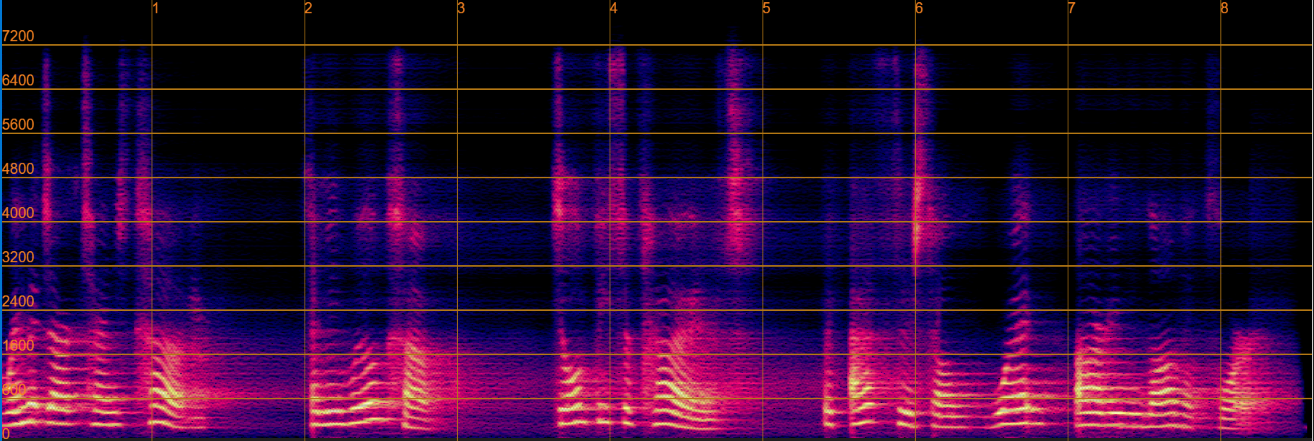The width and height of the screenshot is (1314, 441).
Task: Click the 0 Hz frequency label
Action: (6, 431)
